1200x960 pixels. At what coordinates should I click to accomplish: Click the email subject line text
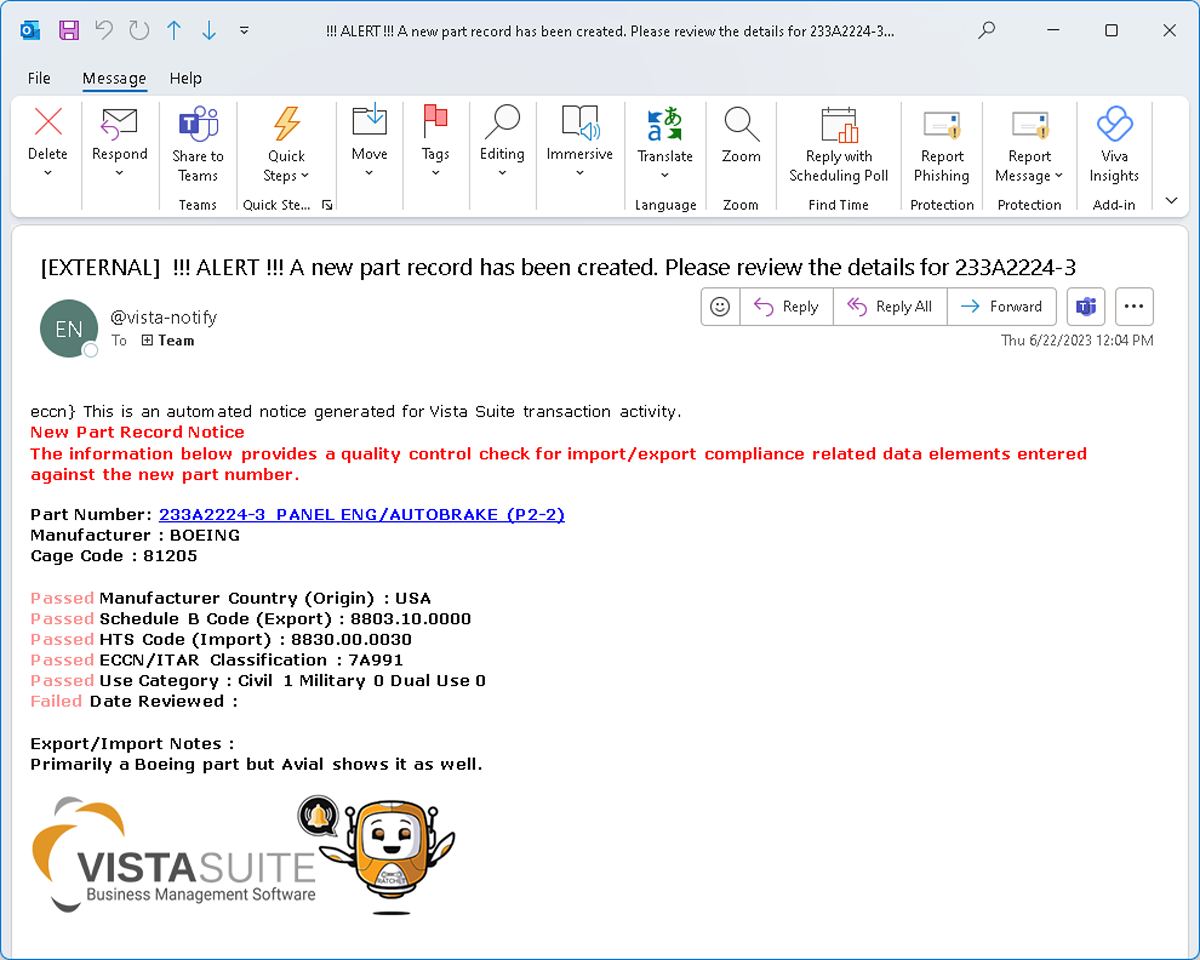[x=558, y=267]
